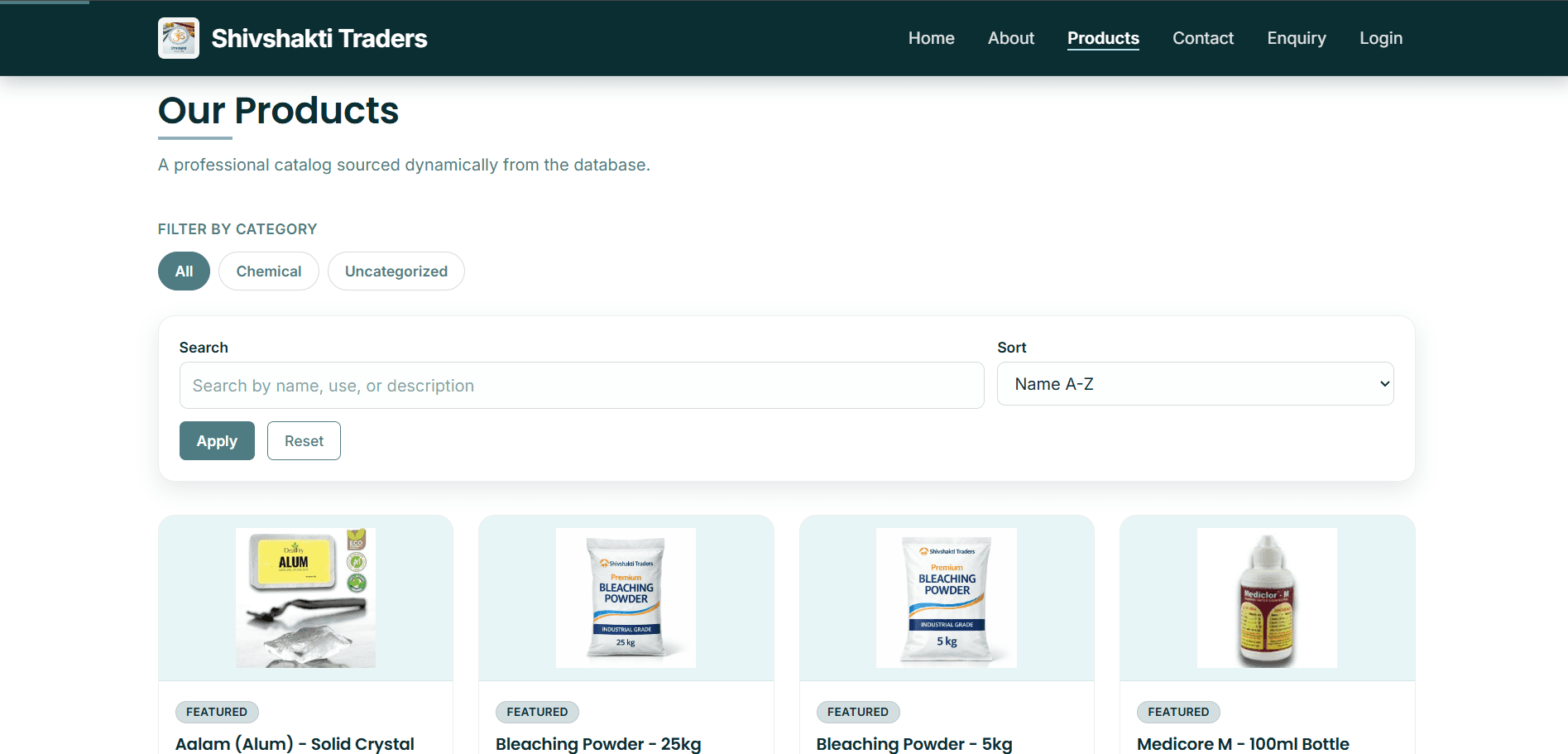Filter products by Chemical category
Viewport: 1568px width, 754px height.
point(268,271)
